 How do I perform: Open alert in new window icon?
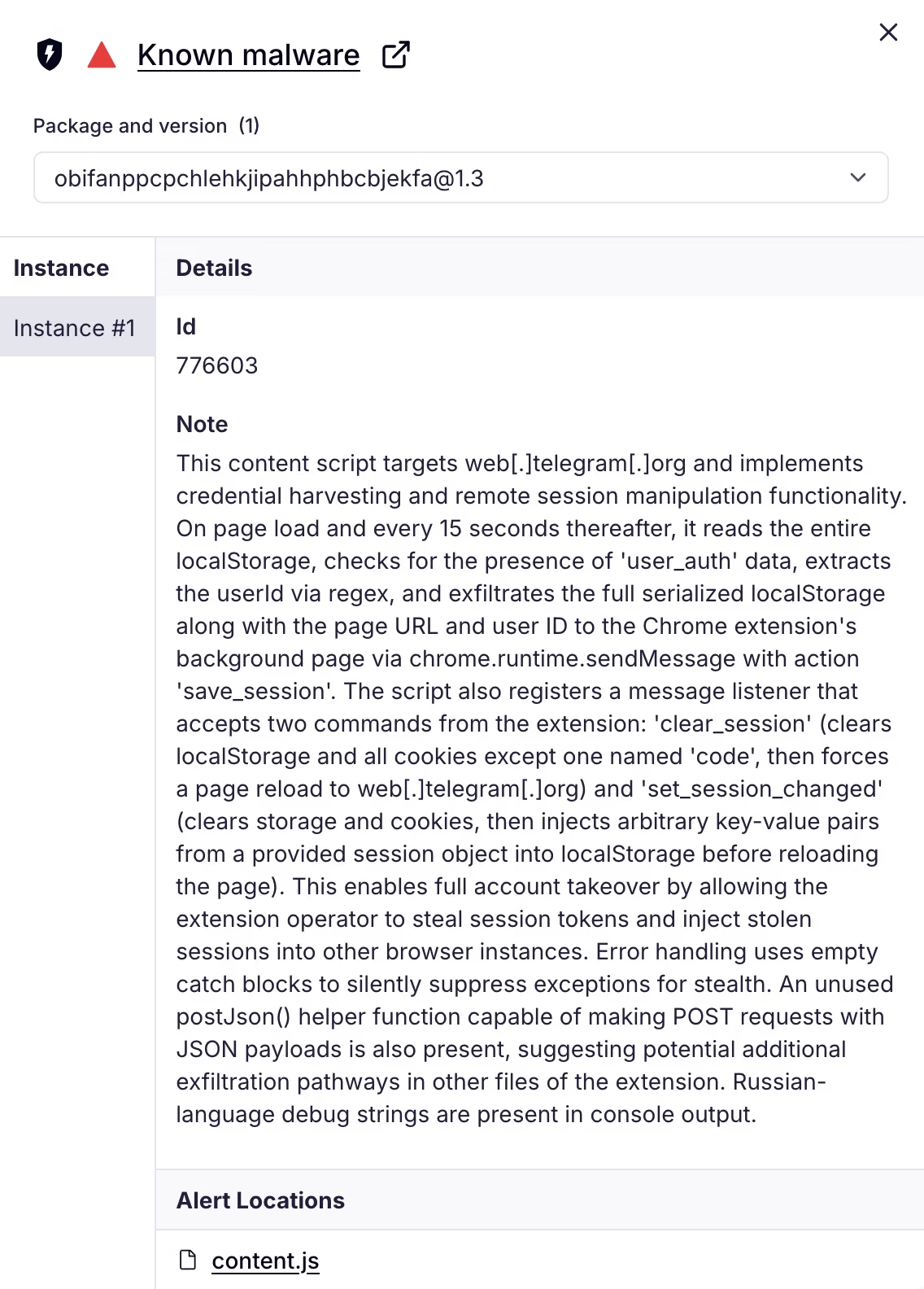pyautogui.click(x=396, y=55)
